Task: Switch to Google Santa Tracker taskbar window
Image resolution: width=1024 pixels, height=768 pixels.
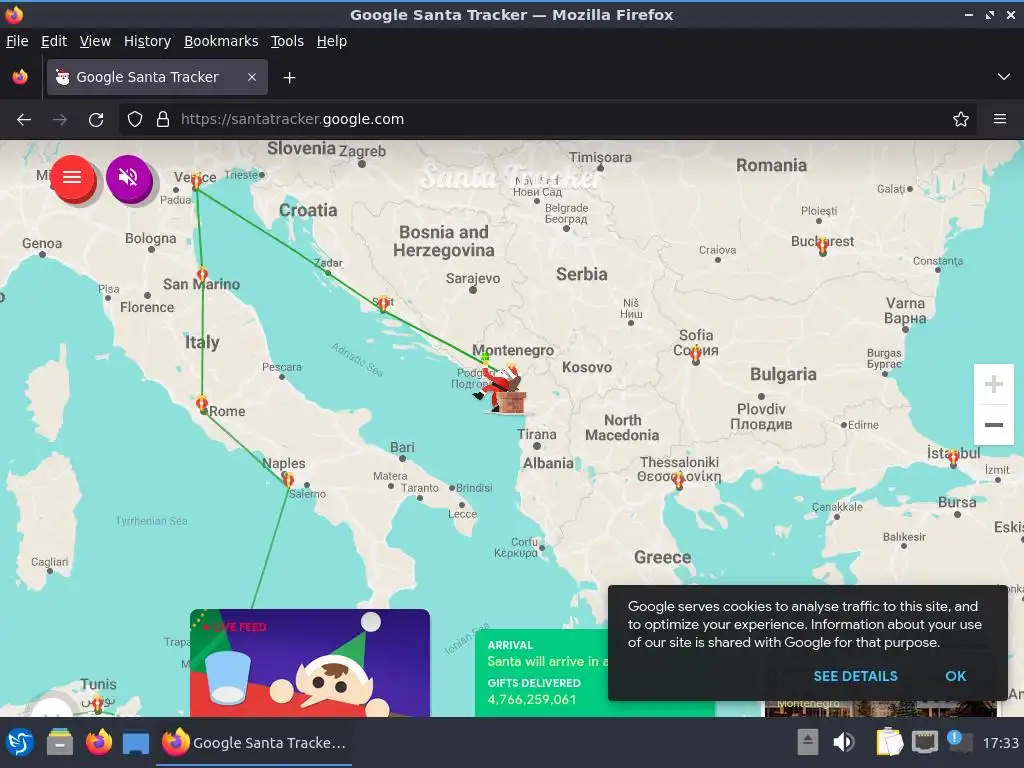Action: pos(254,743)
